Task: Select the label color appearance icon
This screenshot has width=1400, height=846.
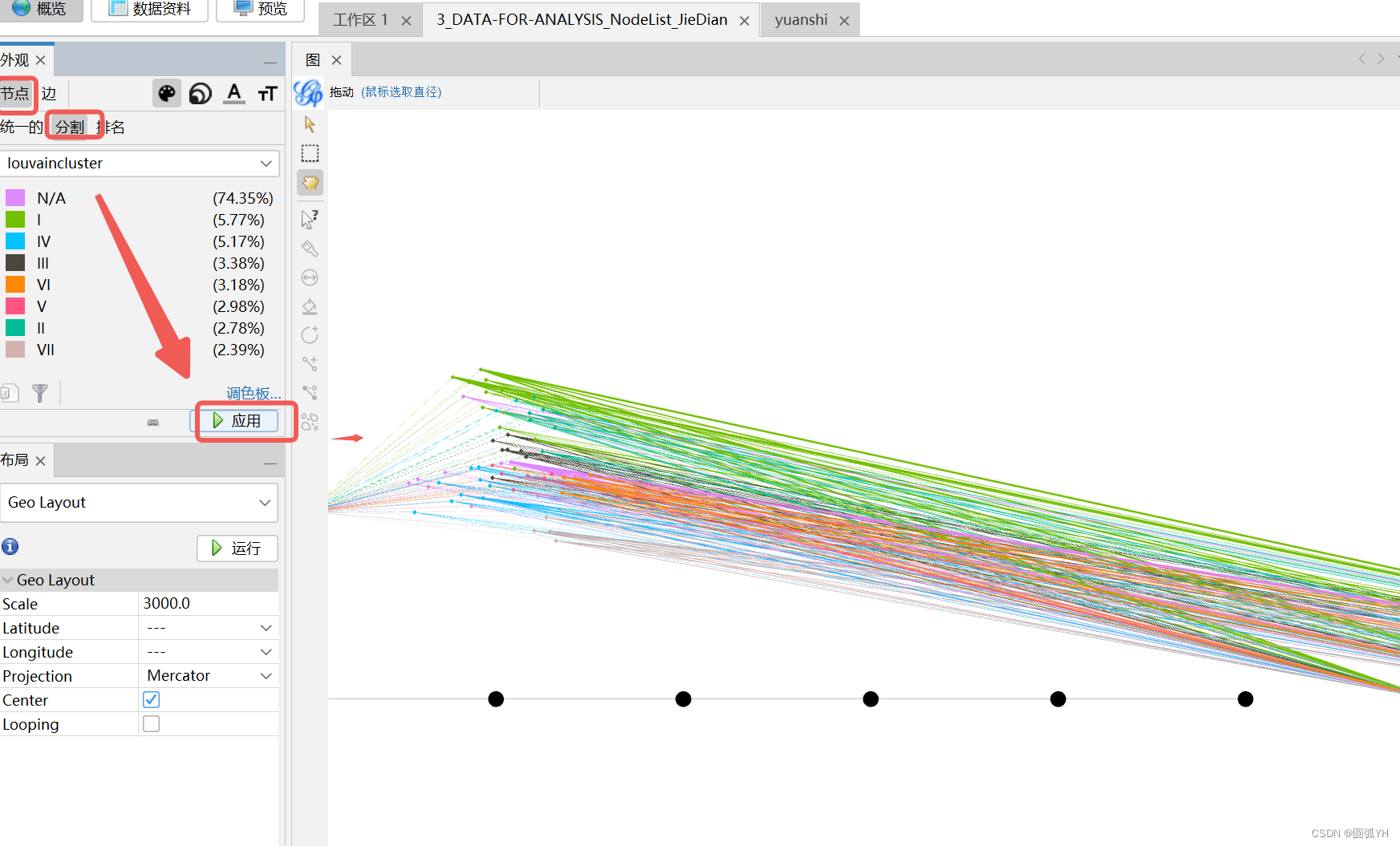Action: [233, 93]
